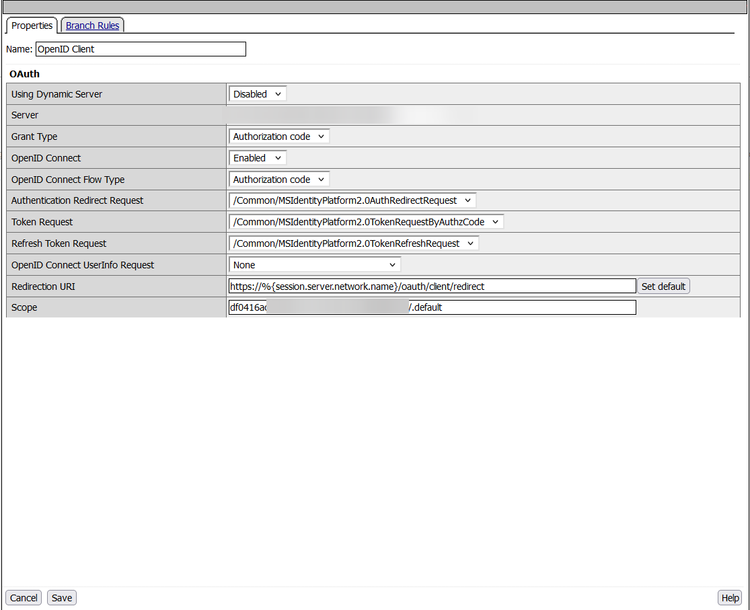This screenshot has width=750, height=610.
Task: Open the Grant Type dropdown
Action: pyautogui.click(x=279, y=136)
